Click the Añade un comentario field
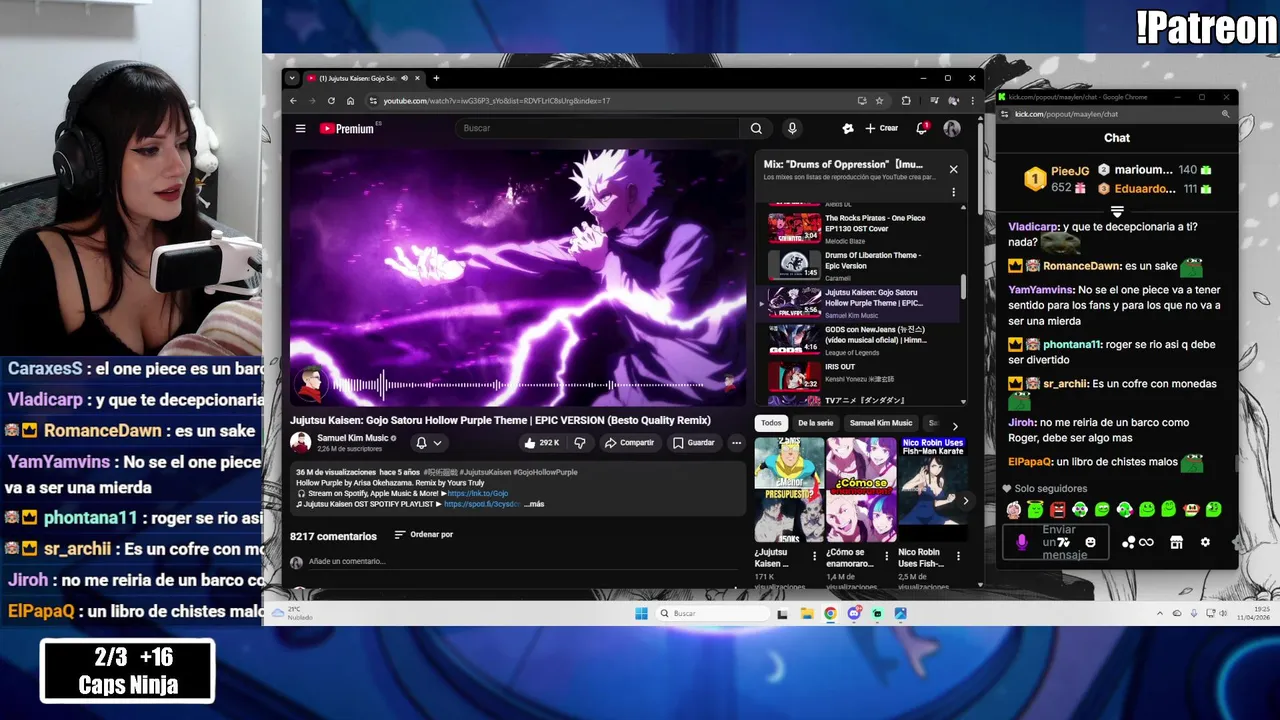 (x=520, y=562)
